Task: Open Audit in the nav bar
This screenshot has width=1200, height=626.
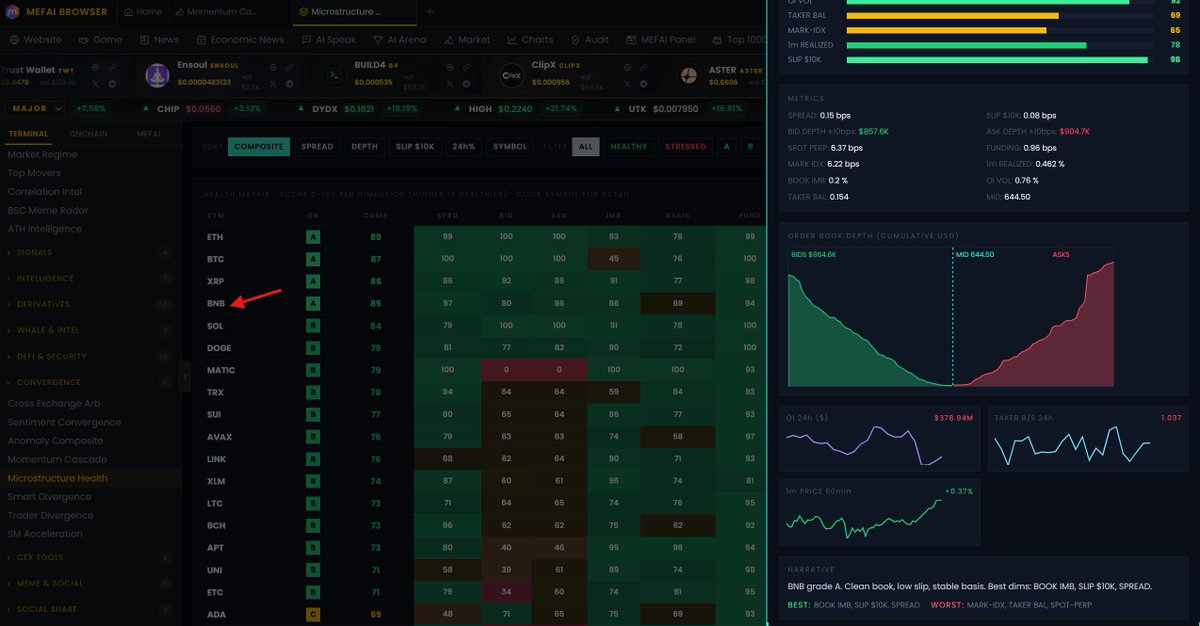Action: click(590, 40)
